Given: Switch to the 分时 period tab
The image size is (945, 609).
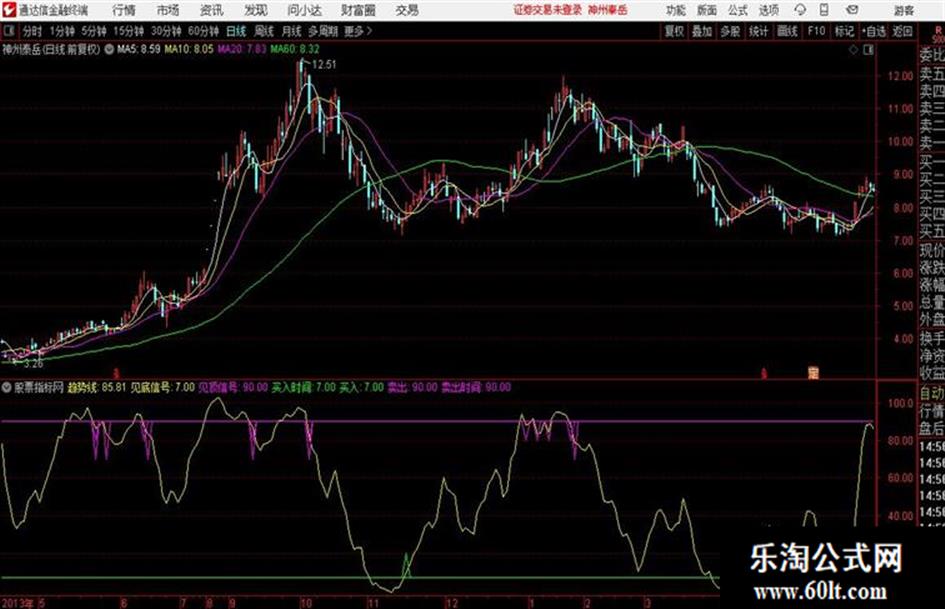Looking at the screenshot, I should (33, 31).
